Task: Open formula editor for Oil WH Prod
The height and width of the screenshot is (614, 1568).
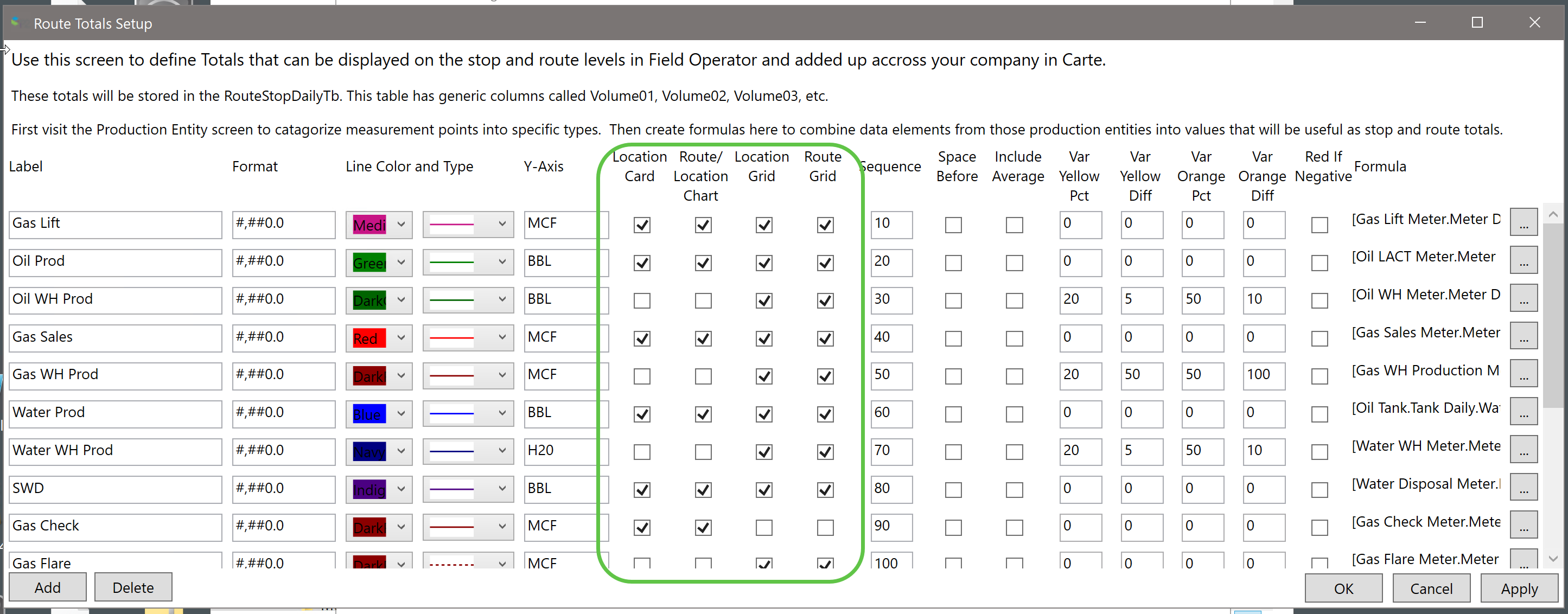Action: pyautogui.click(x=1523, y=299)
